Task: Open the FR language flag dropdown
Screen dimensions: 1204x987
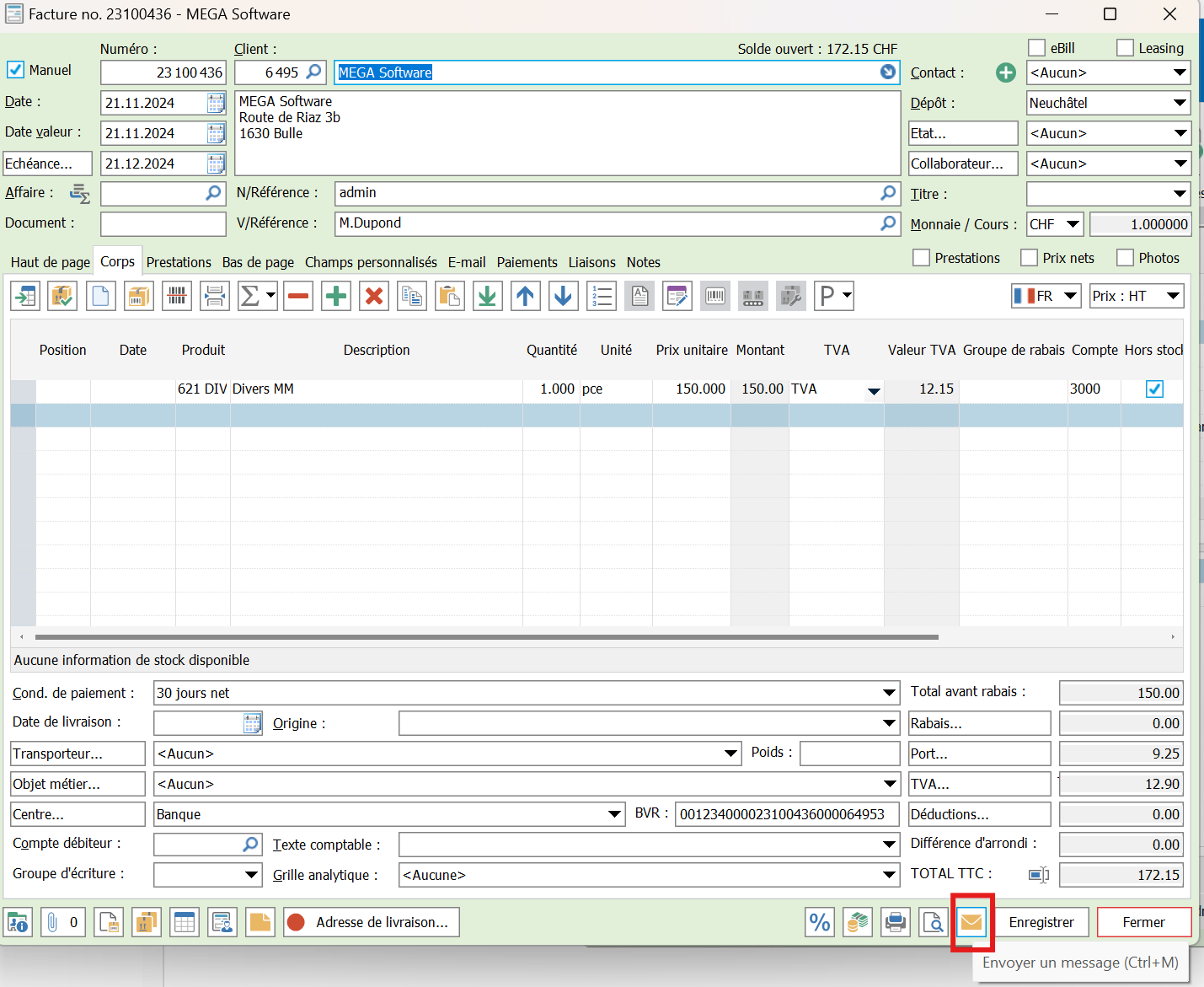Action: pyautogui.click(x=1070, y=296)
